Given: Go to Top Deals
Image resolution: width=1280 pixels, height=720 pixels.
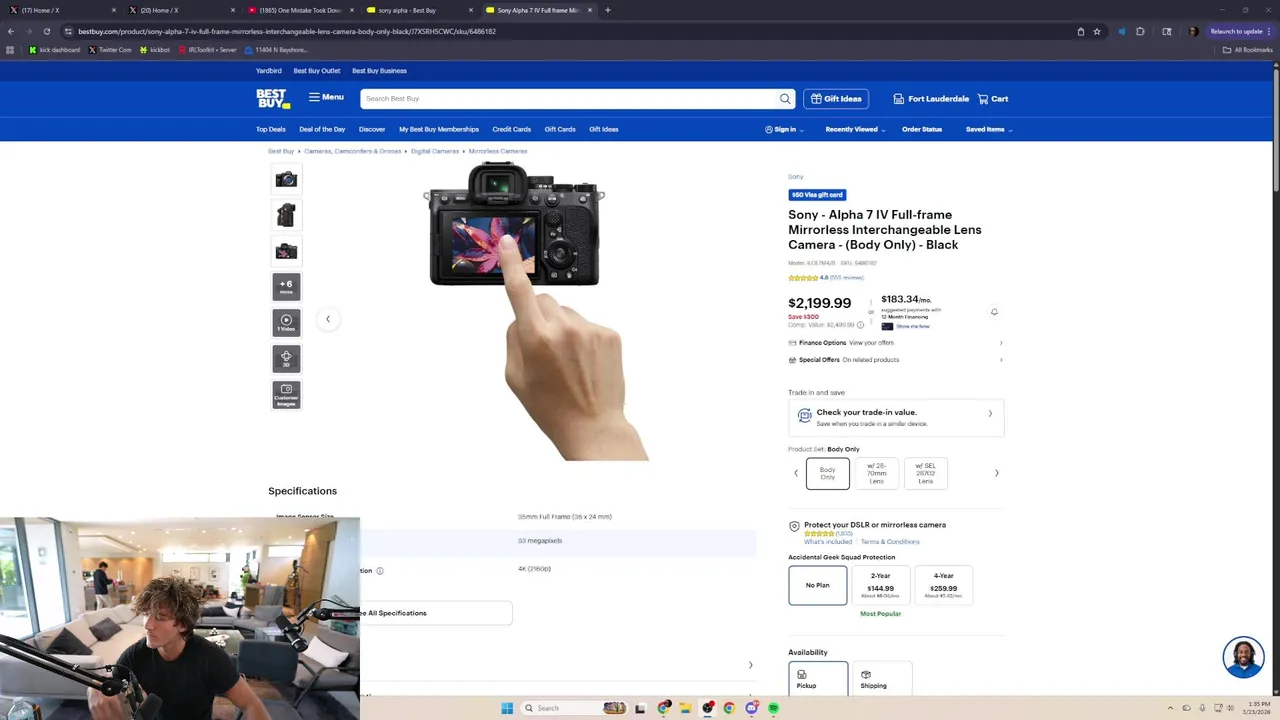Looking at the screenshot, I should (270, 129).
